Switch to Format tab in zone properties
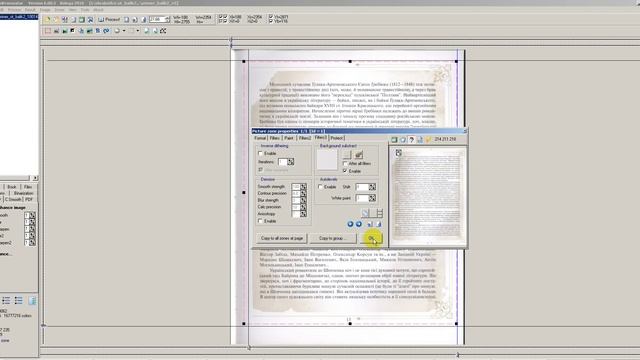 tap(260, 138)
